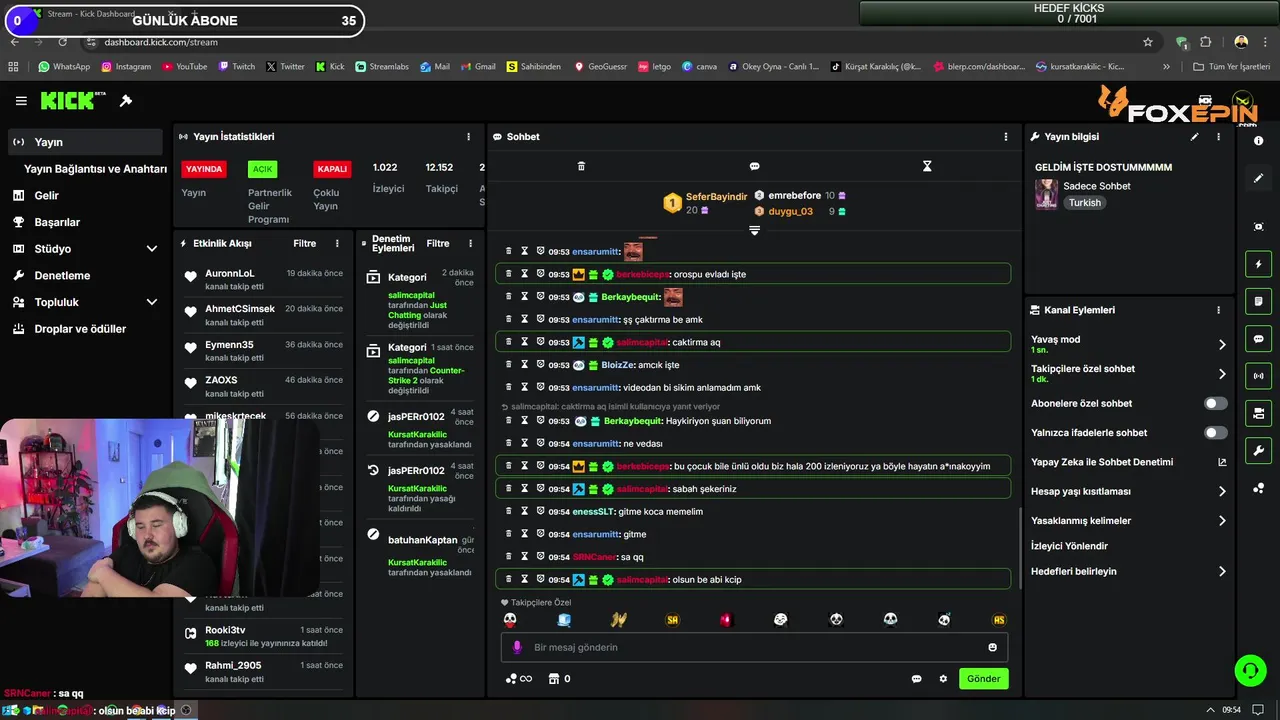Viewport: 1280px width, 720px height.
Task: Open chat settings gear icon
Action: [x=942, y=679]
